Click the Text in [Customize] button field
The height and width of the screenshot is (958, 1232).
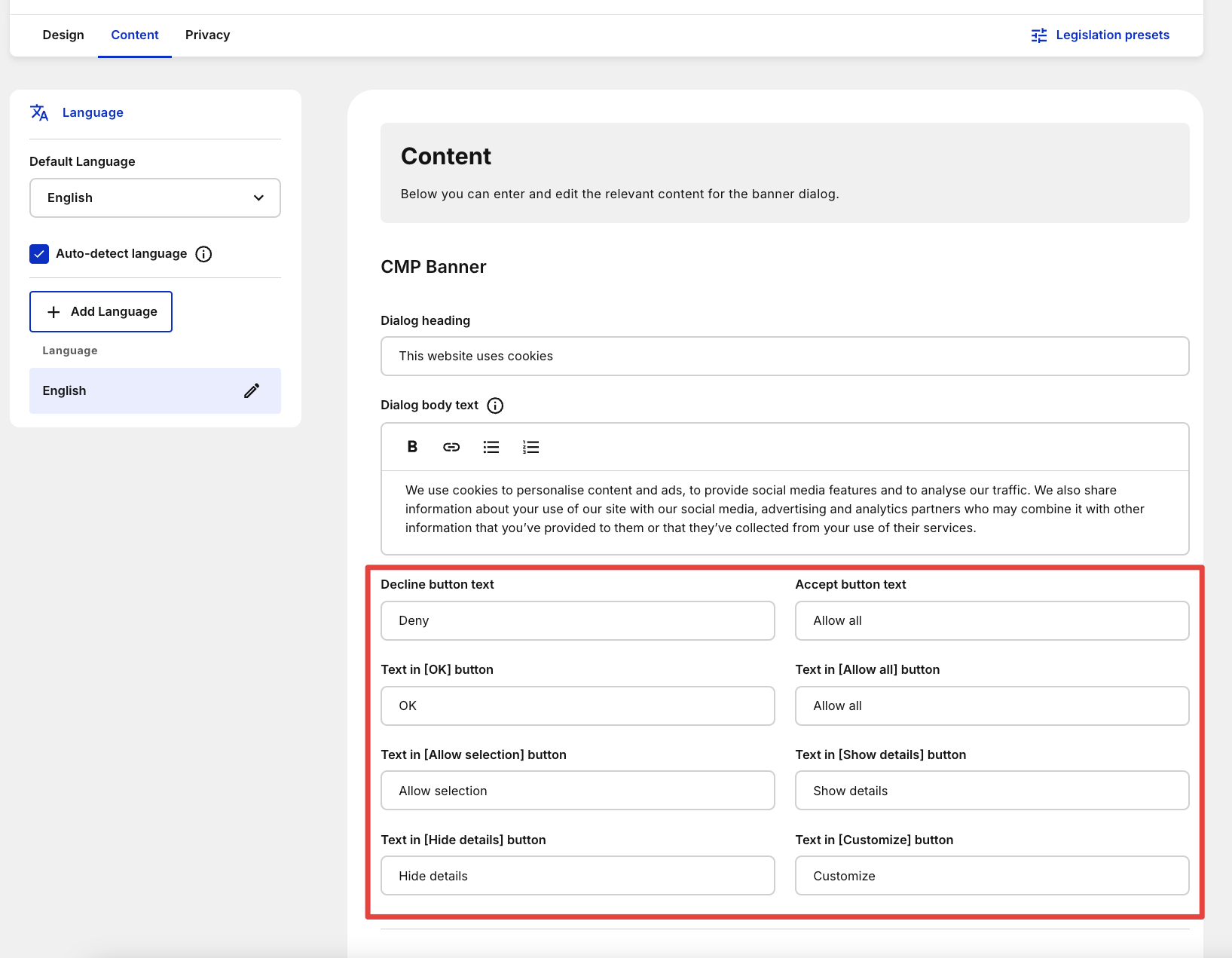[x=992, y=876]
